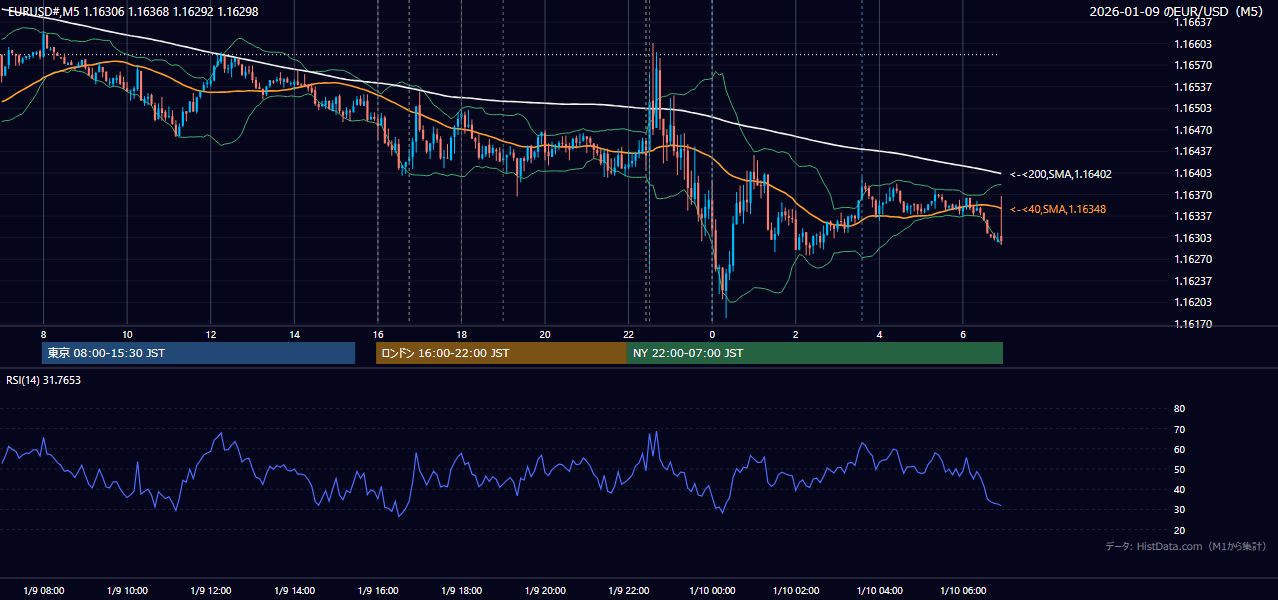
Task: Click price level 1.16503 on axis
Action: [x=1192, y=108]
